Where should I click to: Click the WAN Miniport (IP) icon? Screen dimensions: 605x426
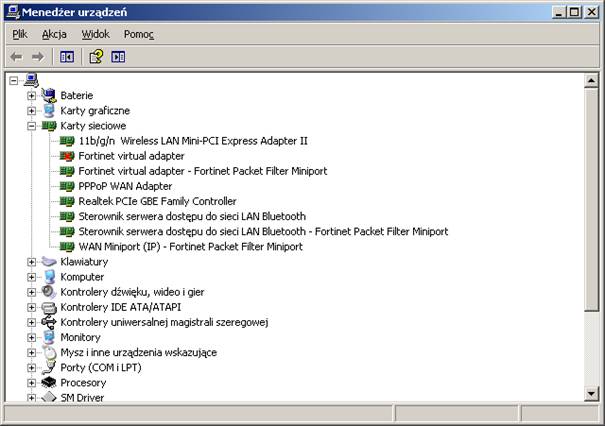(x=67, y=247)
